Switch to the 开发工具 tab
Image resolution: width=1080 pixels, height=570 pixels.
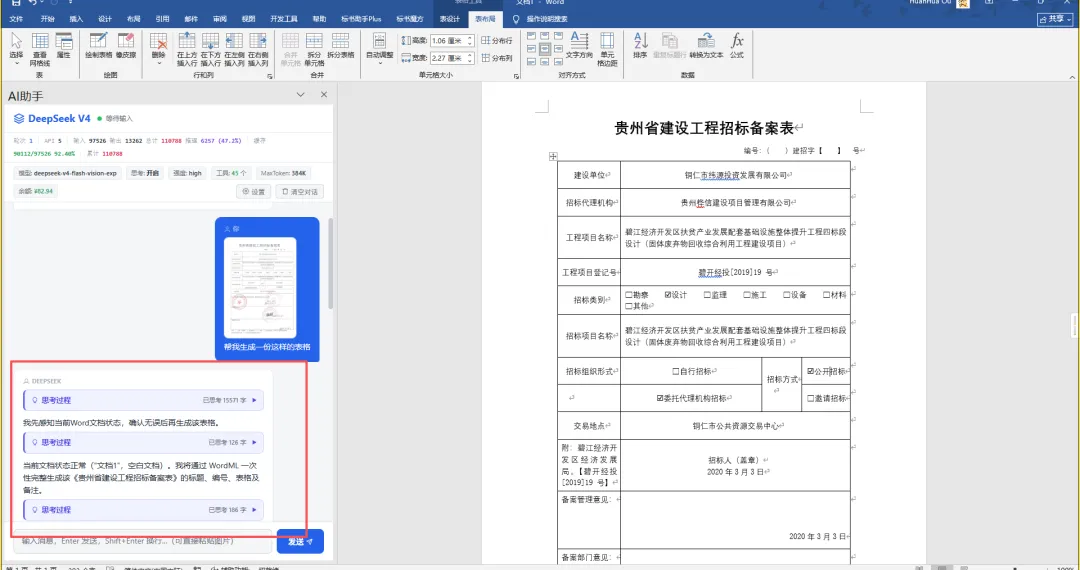tap(284, 19)
